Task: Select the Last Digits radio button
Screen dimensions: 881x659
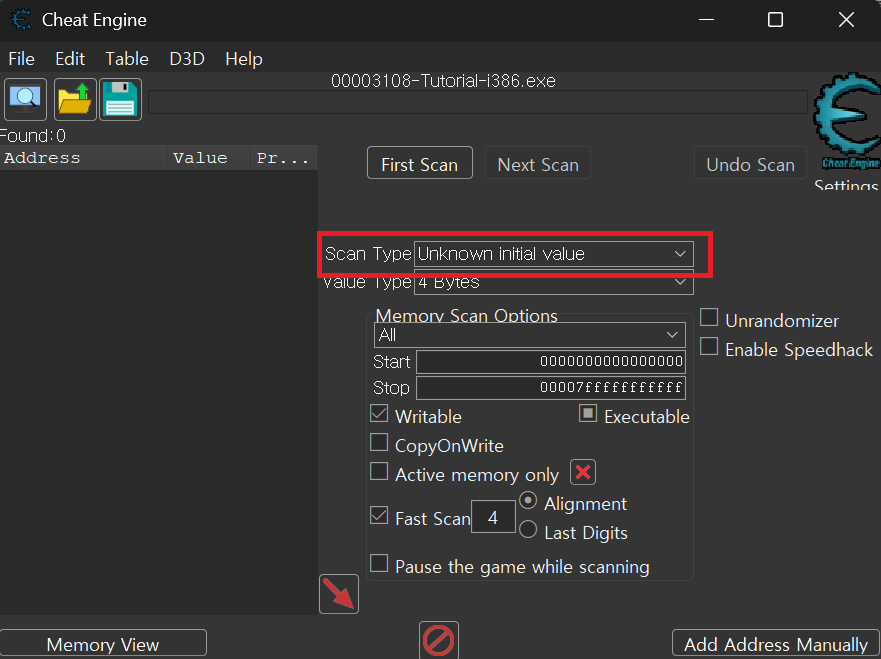Action: coord(528,531)
